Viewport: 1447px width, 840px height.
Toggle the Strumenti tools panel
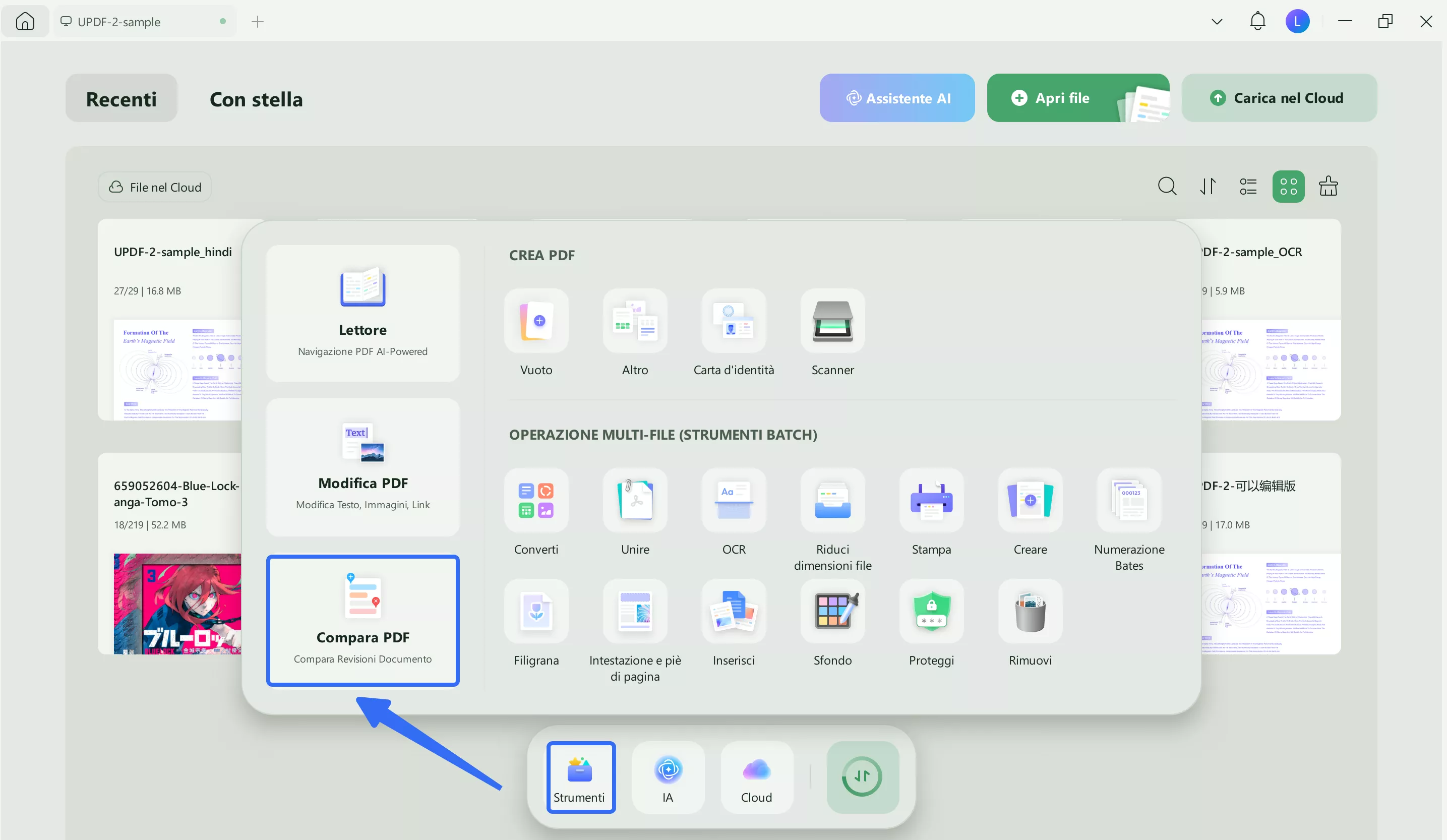580,777
